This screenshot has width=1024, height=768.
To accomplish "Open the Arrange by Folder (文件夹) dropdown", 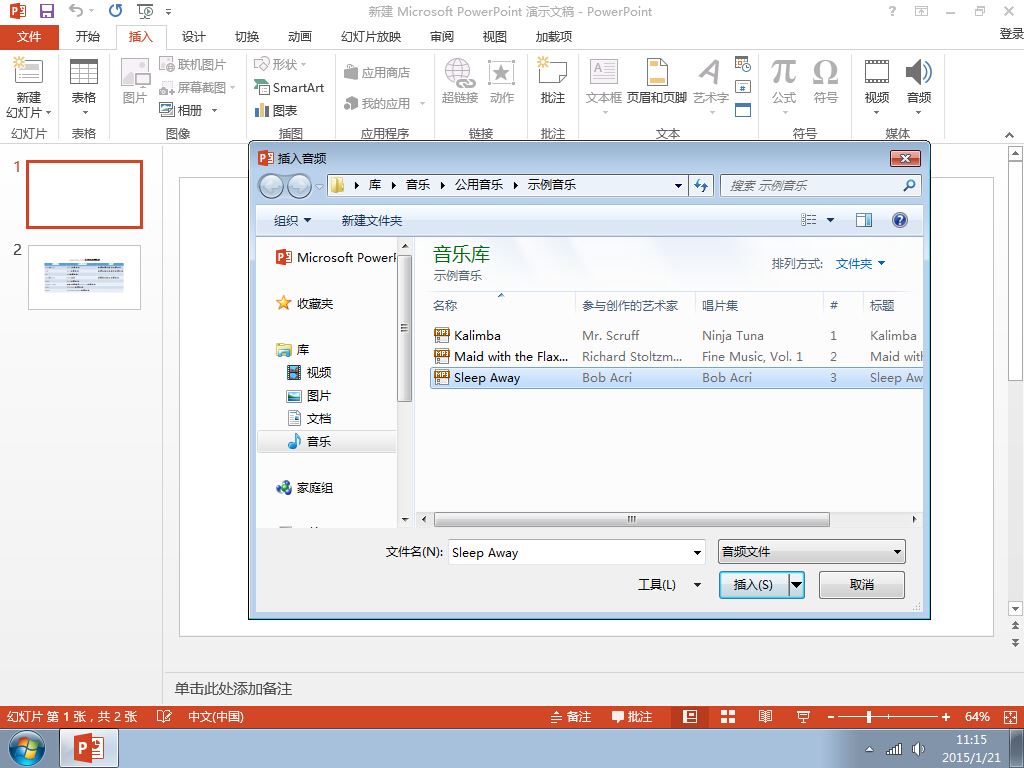I will pyautogui.click(x=860, y=264).
